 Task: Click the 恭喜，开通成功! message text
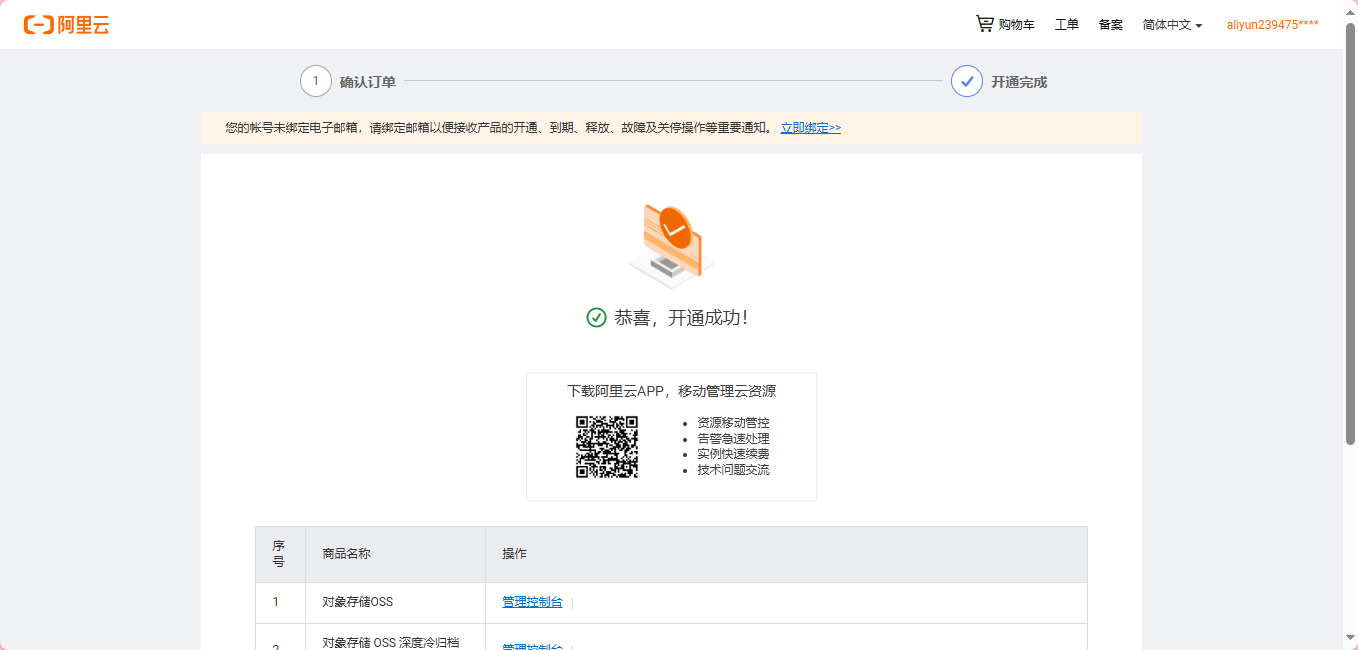(x=681, y=317)
